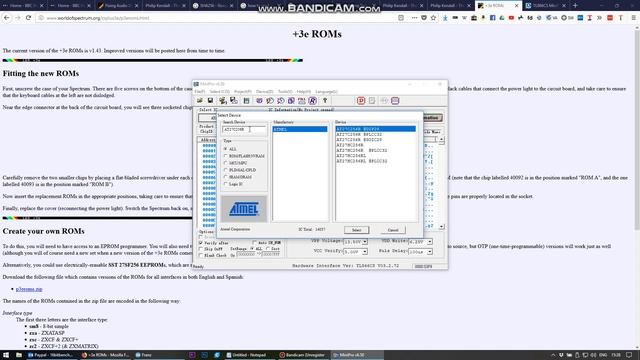This screenshot has height=360, width=640.
Task: Click the Save file icon in MiniPro toolbar
Action: 210,100
